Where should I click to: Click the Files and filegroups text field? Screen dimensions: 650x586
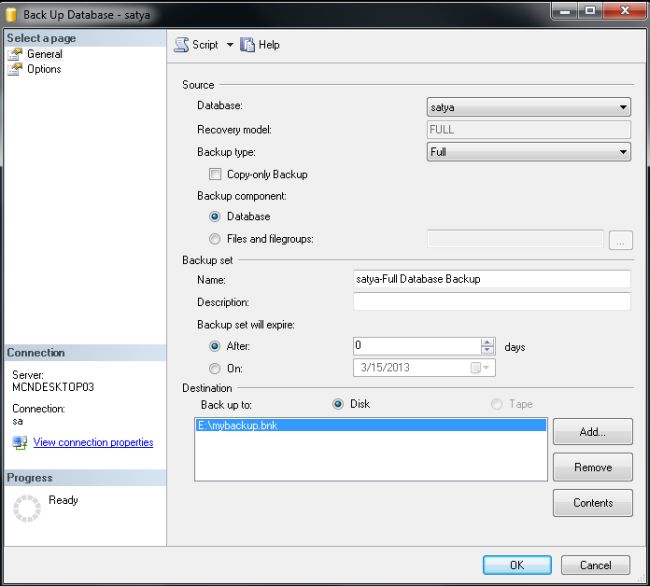coord(515,239)
